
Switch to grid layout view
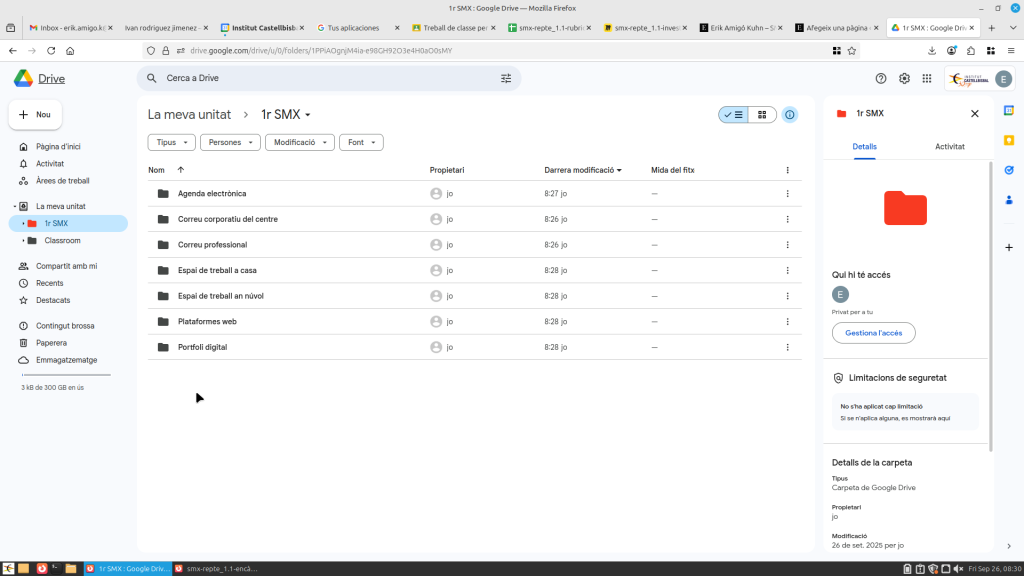(762, 115)
